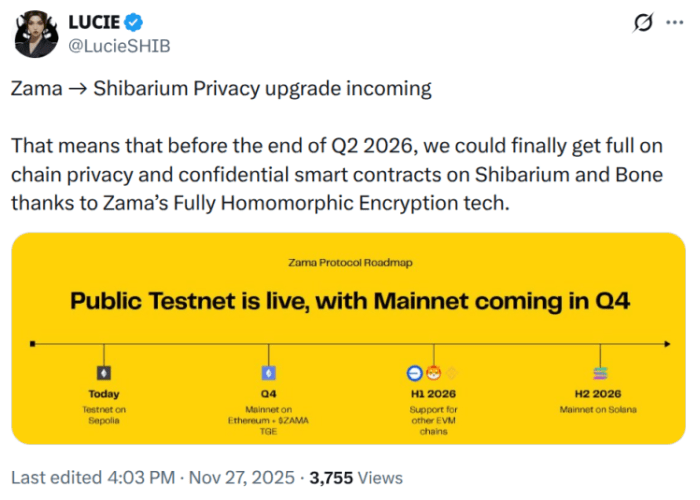Click the Public Testnet is live headline
Screen dimensions: 700x500
(349, 301)
